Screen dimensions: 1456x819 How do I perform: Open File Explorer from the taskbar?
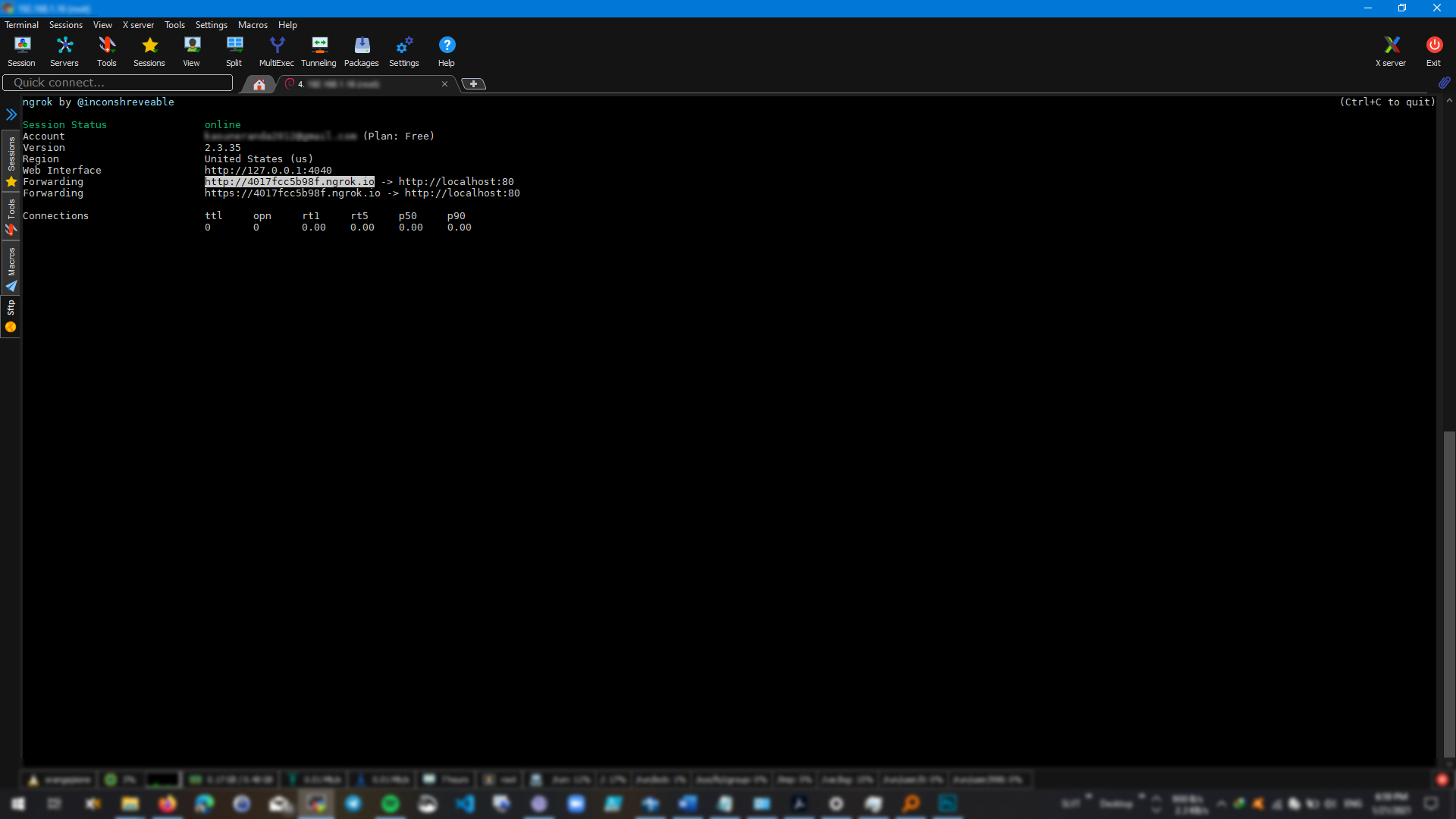tap(130, 804)
